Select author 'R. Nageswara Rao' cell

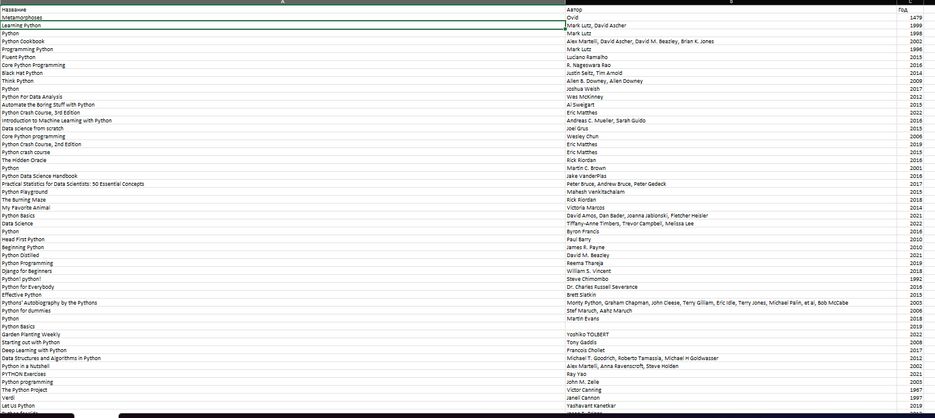[731, 65]
